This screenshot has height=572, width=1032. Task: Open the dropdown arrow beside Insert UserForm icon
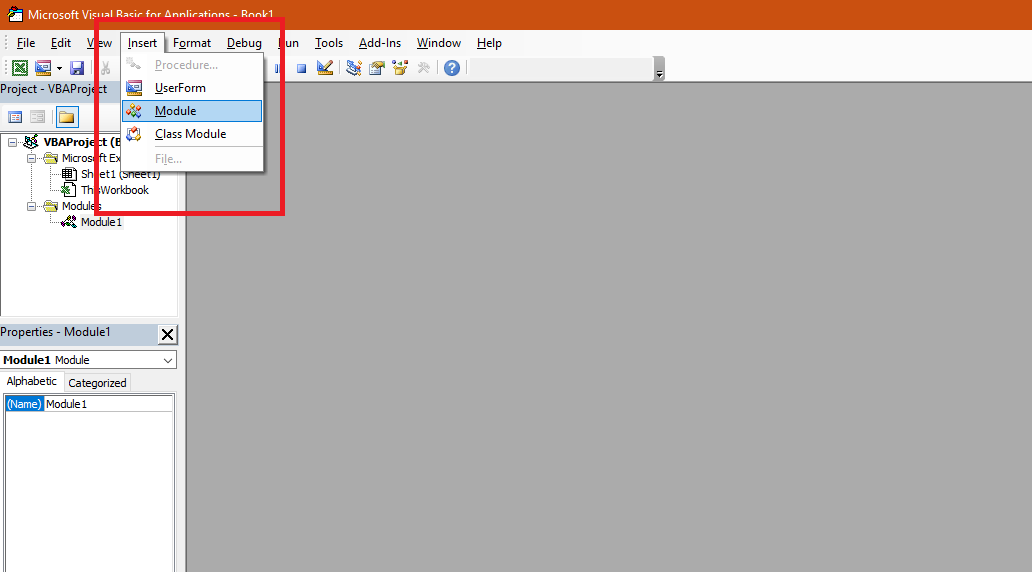tap(59, 68)
